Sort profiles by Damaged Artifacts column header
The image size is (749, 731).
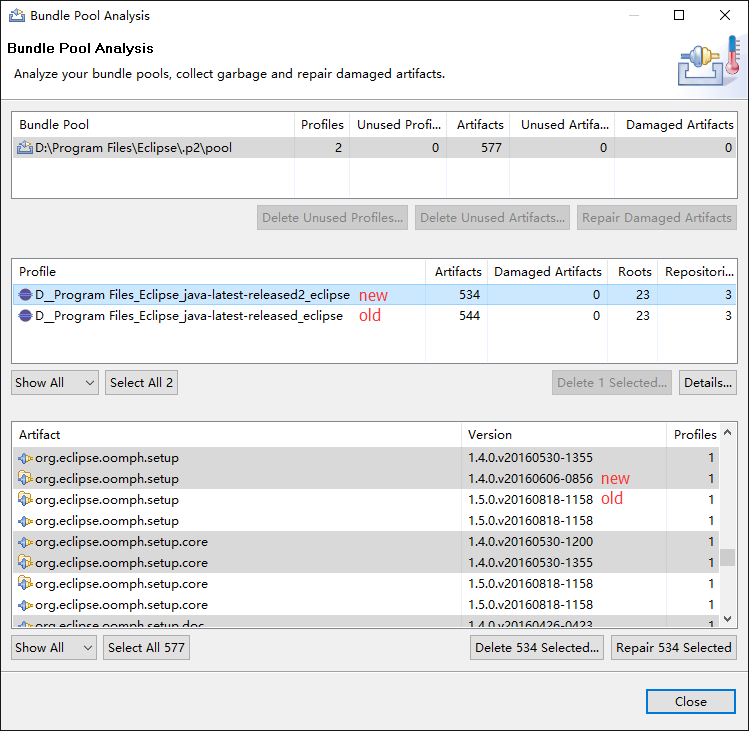click(548, 271)
